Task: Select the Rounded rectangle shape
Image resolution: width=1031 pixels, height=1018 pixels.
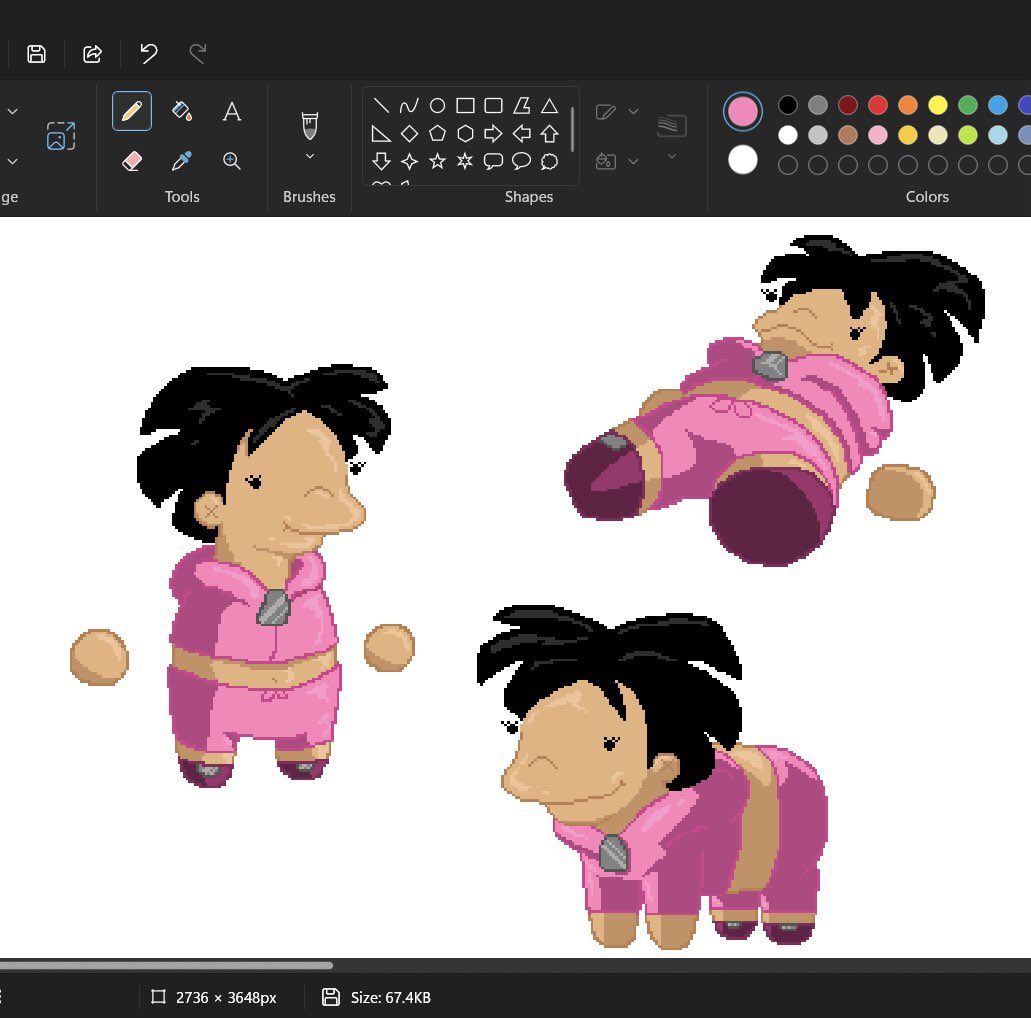Action: 493,105
